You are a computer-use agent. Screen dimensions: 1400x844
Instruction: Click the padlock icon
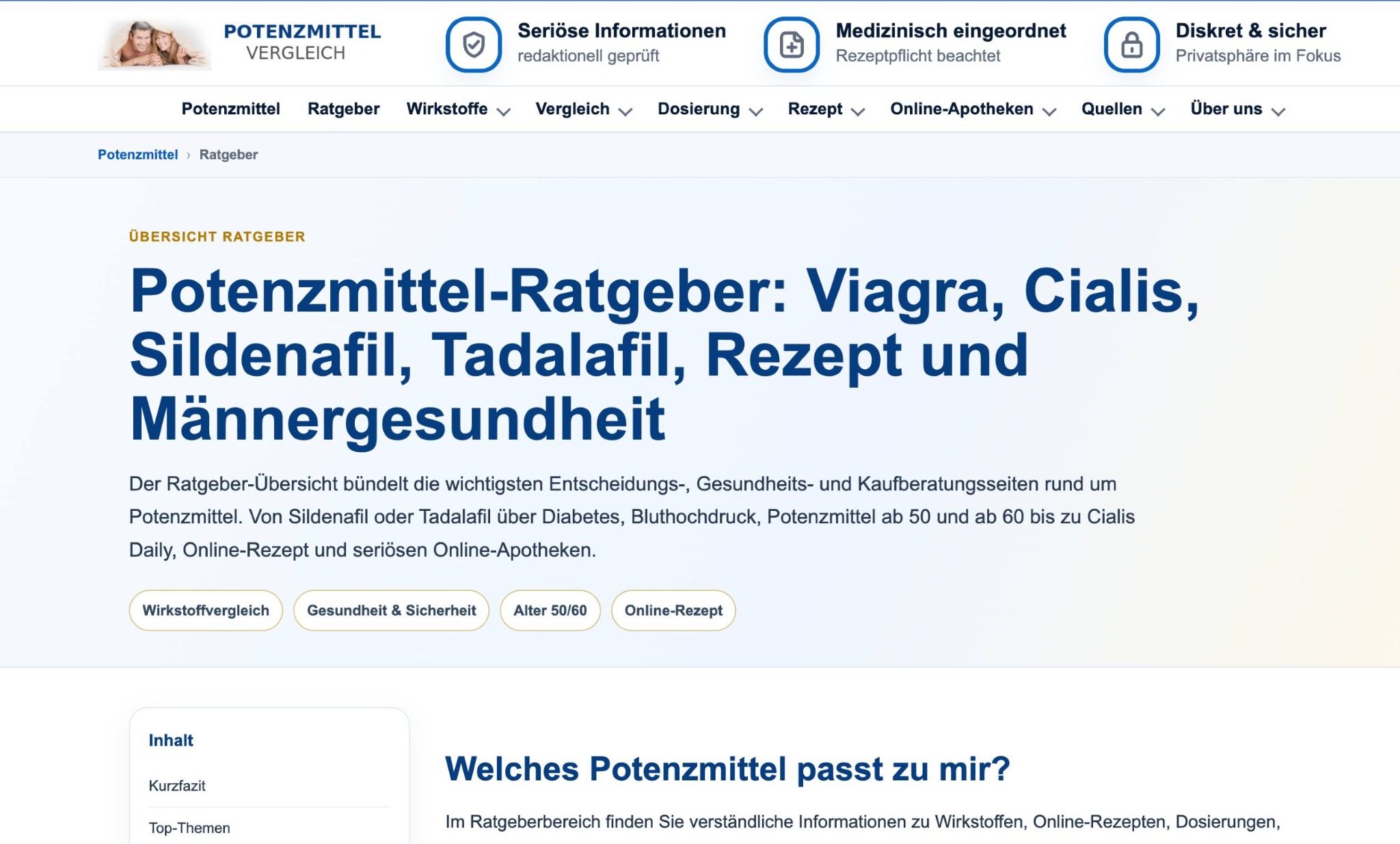tap(1132, 45)
